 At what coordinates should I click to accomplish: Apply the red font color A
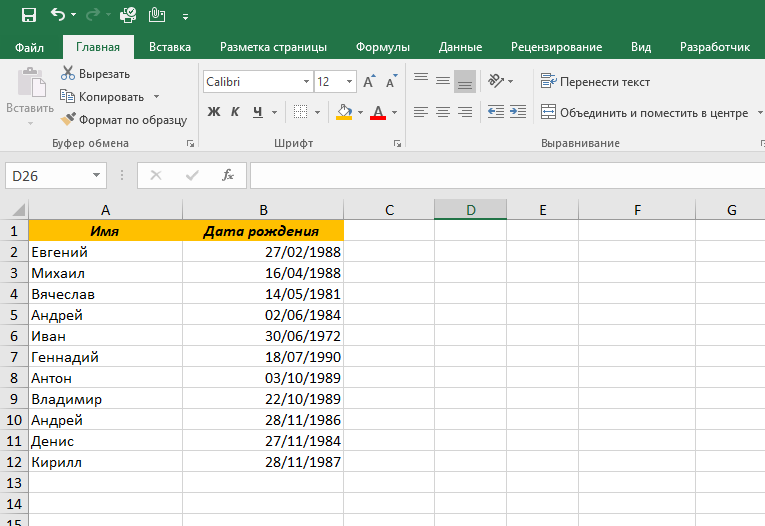click(378, 112)
